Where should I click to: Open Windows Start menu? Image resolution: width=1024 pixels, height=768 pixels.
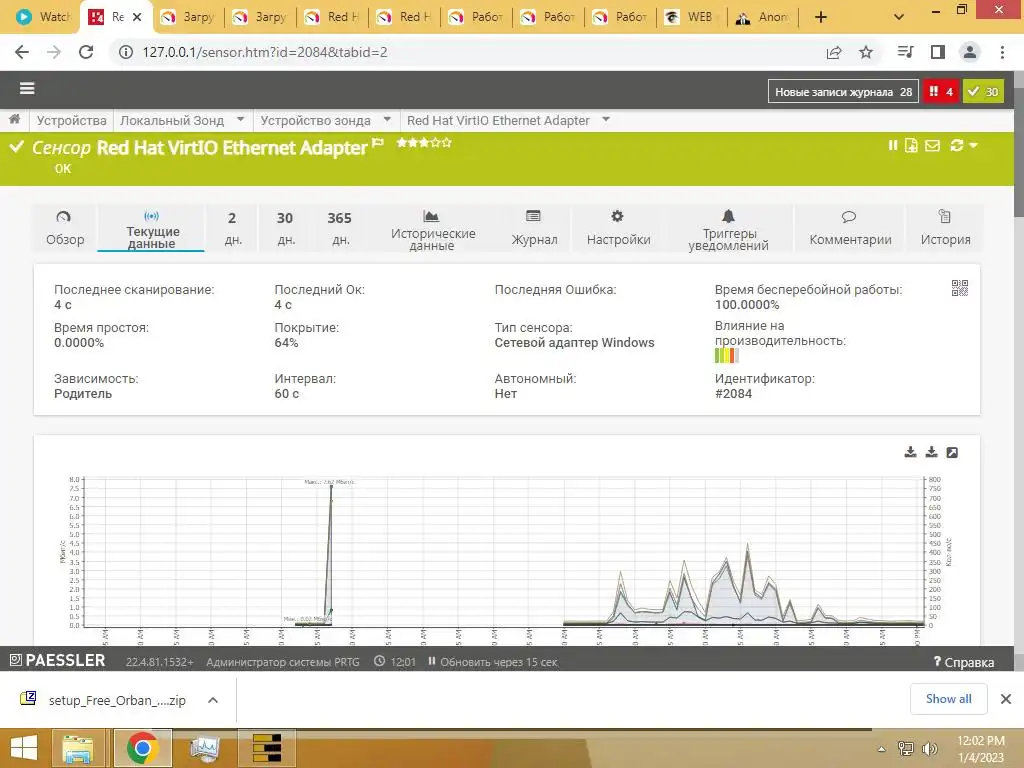point(24,748)
